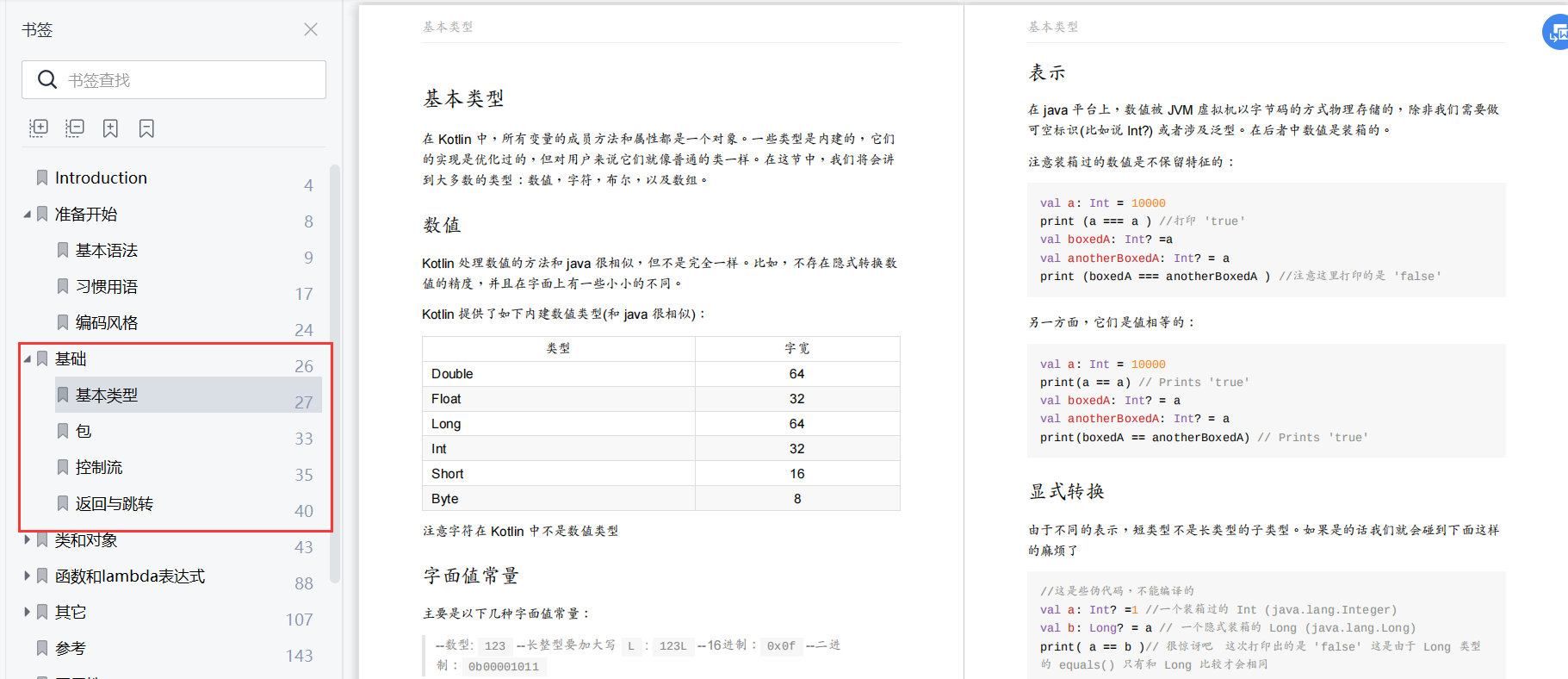The width and height of the screenshot is (1568, 679).
Task: Click the Short row in type table
Action: click(x=660, y=474)
